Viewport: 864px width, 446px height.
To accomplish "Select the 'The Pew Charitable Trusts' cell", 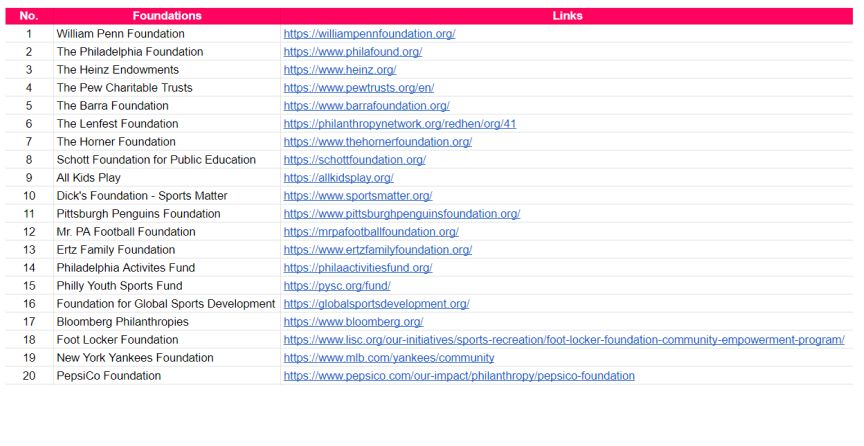I will [167, 88].
